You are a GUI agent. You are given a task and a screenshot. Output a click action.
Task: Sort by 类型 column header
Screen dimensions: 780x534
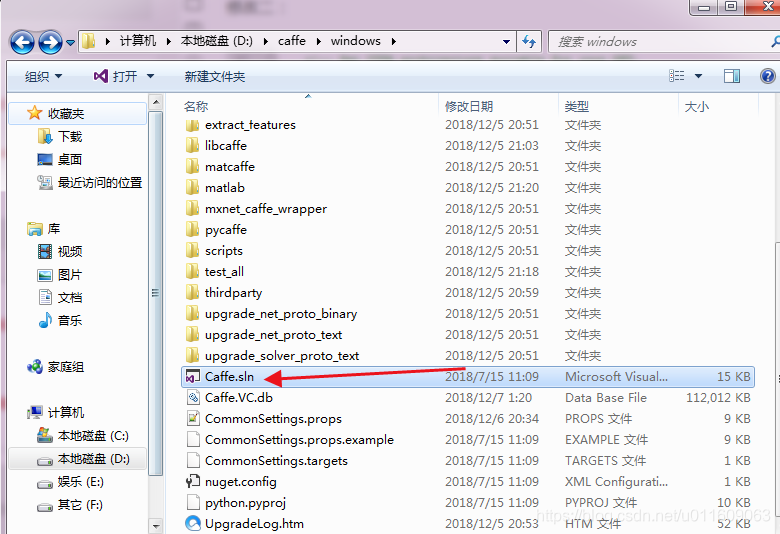(x=577, y=107)
